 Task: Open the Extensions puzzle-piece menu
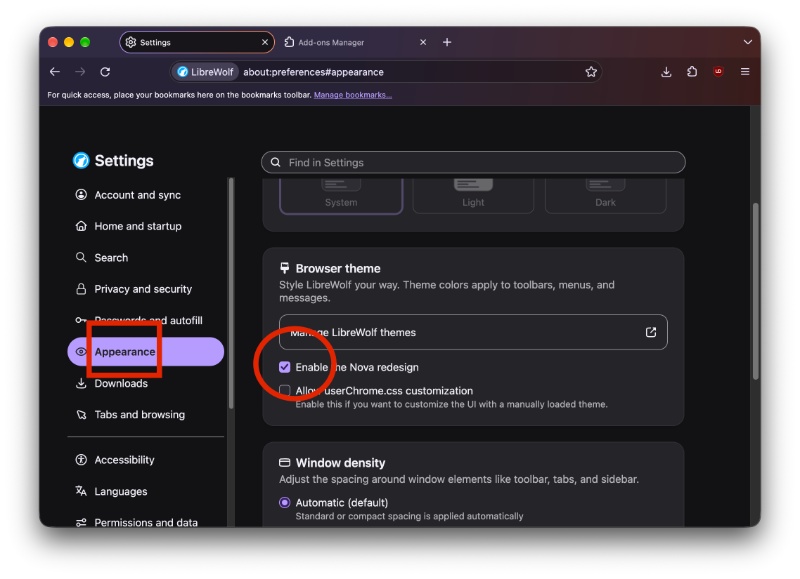pyautogui.click(x=692, y=72)
